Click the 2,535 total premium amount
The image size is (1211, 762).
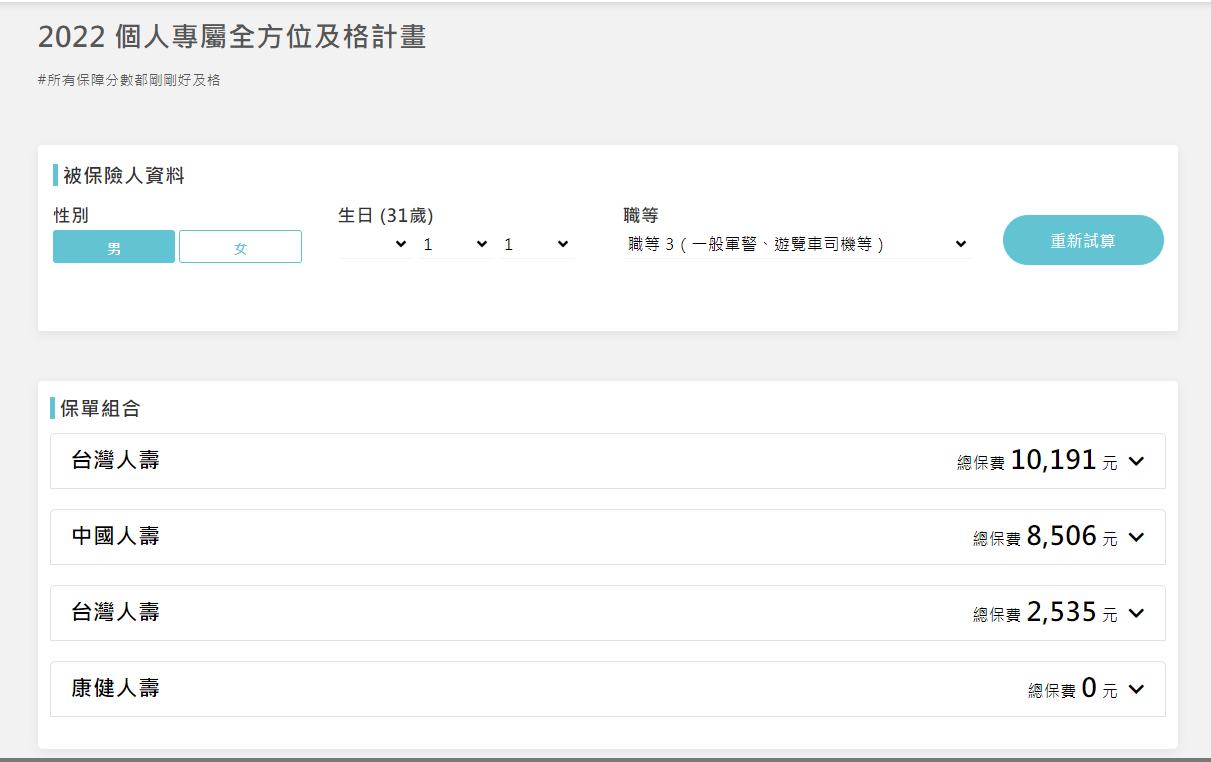click(x=1062, y=612)
